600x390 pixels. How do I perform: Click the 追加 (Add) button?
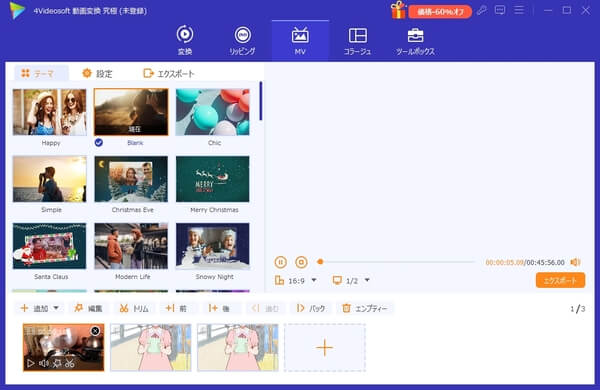(x=34, y=308)
